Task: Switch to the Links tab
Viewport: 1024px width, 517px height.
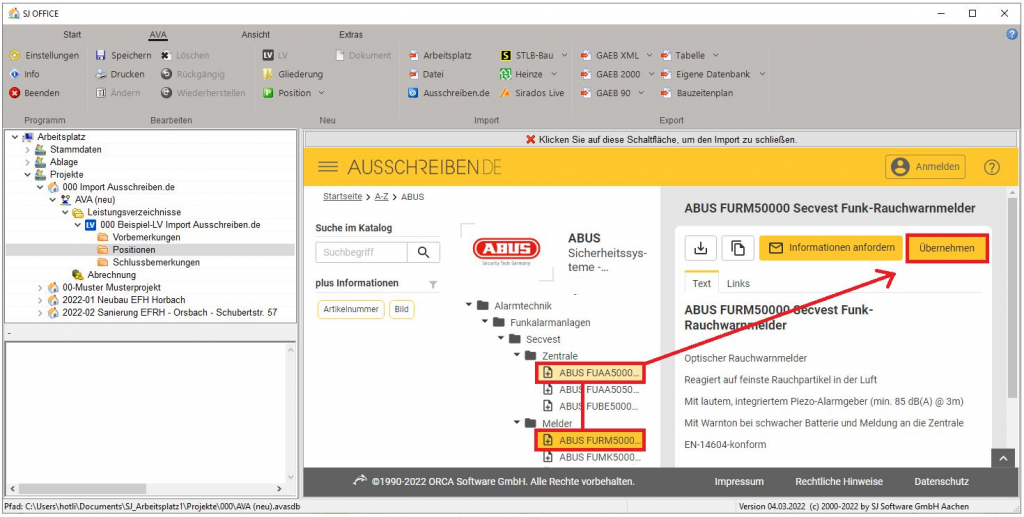Action: coord(738,284)
